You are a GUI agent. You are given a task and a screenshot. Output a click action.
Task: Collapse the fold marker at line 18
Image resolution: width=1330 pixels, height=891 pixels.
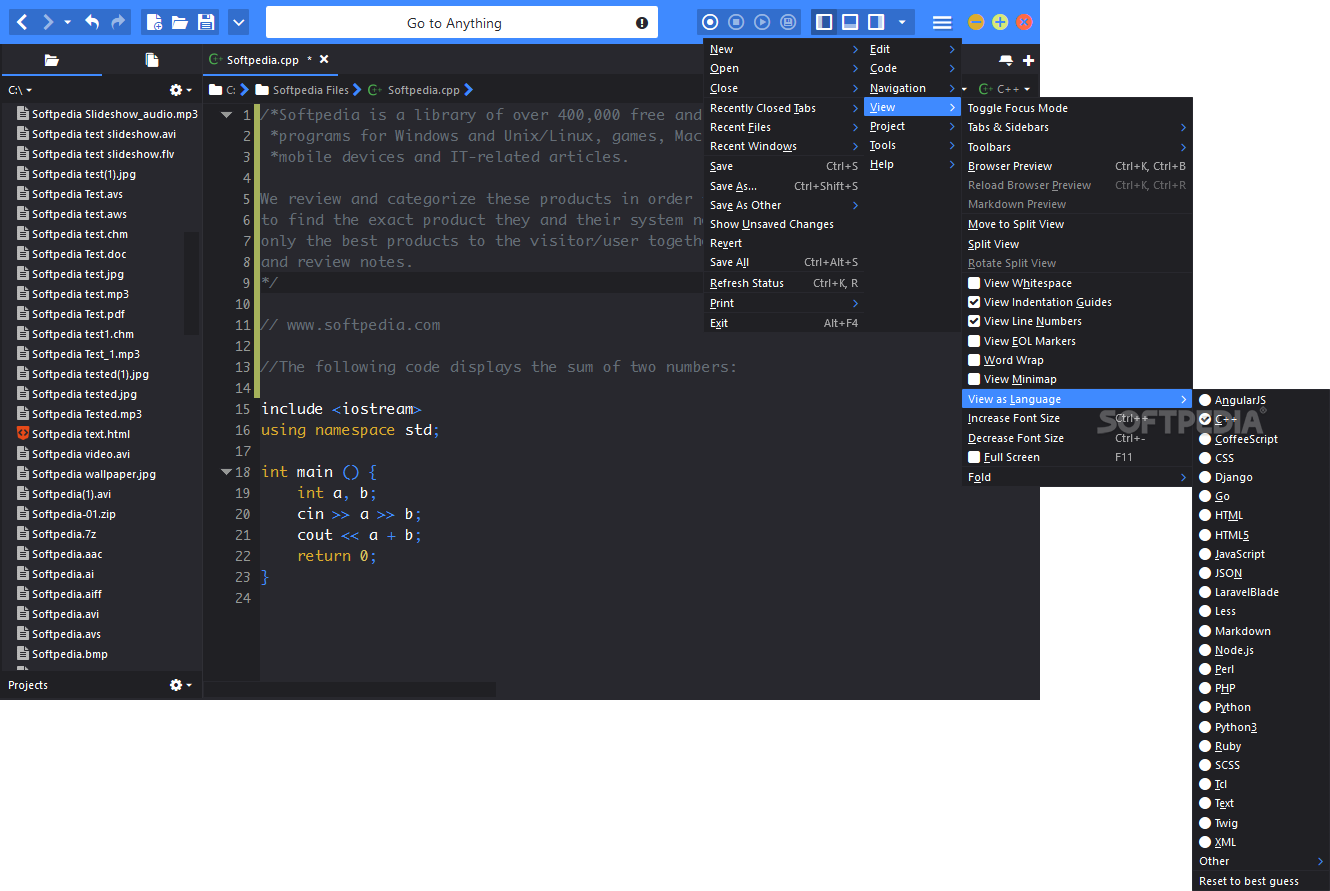[227, 472]
